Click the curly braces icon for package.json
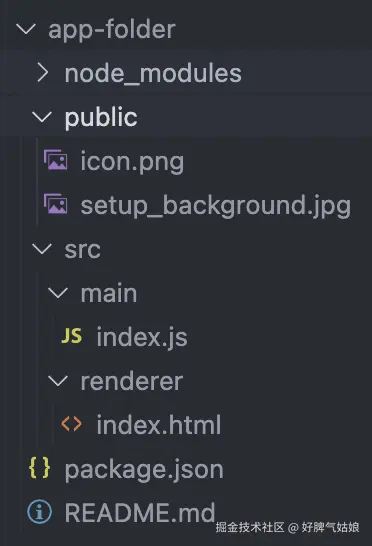 point(40,468)
